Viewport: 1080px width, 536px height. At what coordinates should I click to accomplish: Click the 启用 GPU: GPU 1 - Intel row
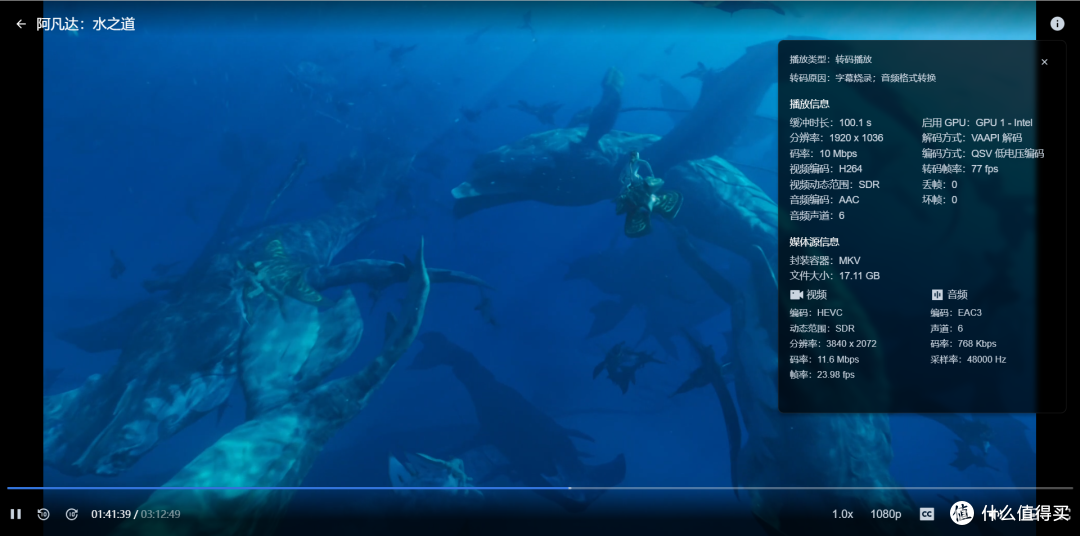(x=977, y=123)
